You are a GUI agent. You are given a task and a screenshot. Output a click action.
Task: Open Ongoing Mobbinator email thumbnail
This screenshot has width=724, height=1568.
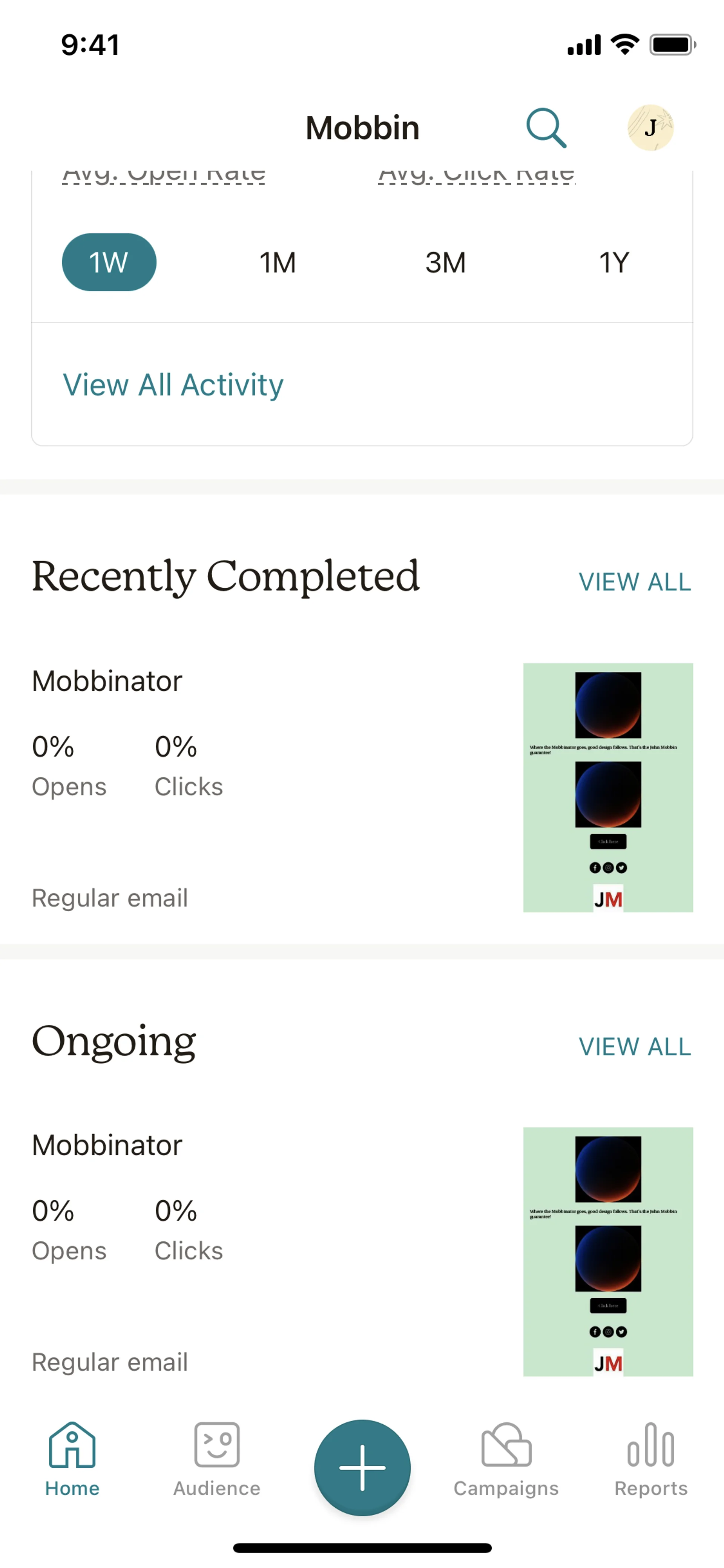pos(608,1252)
